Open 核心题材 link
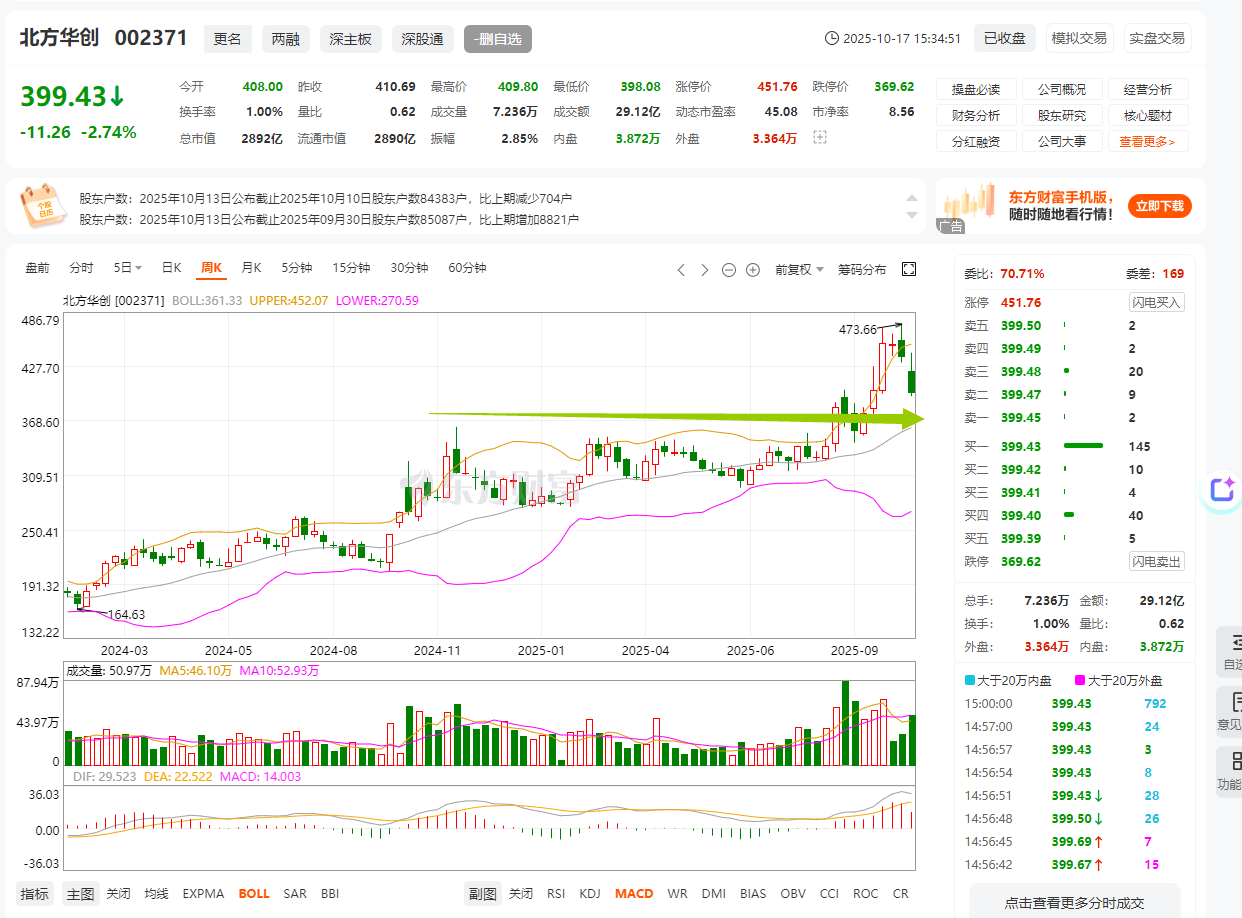 click(x=1148, y=115)
